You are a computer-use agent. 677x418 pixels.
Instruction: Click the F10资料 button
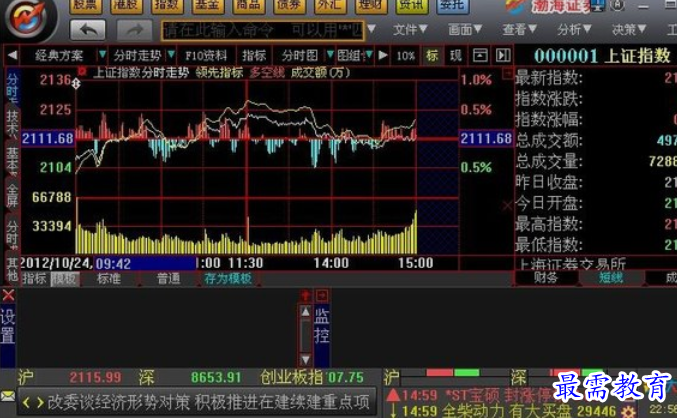point(206,56)
